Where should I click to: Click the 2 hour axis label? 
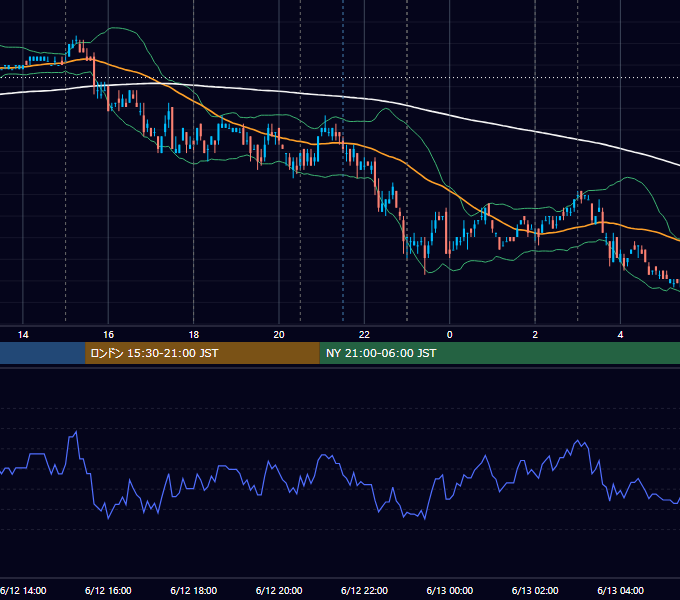535,335
